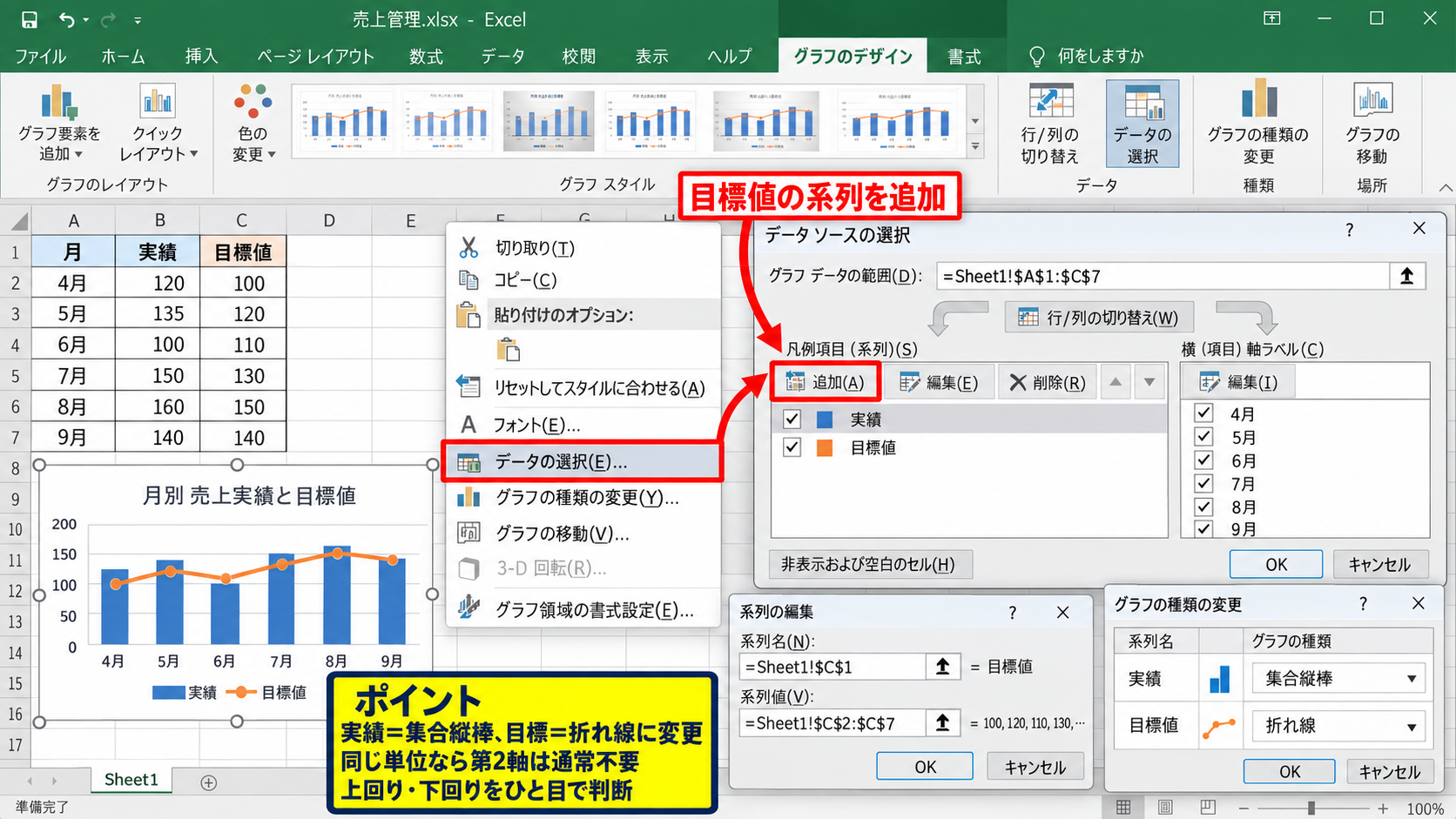Viewport: 1456px width, 819px height.
Task: Switch to 書式 ribbon tab
Action: tap(964, 57)
